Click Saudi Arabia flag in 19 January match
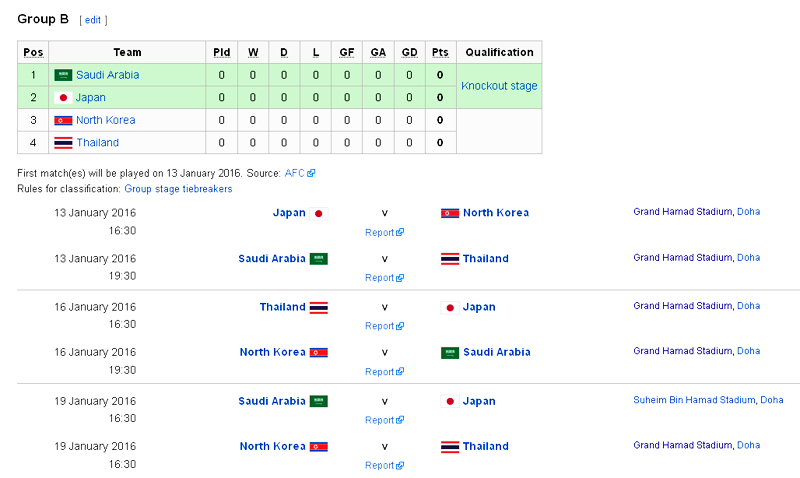This screenshot has height=478, width=800. click(x=319, y=401)
